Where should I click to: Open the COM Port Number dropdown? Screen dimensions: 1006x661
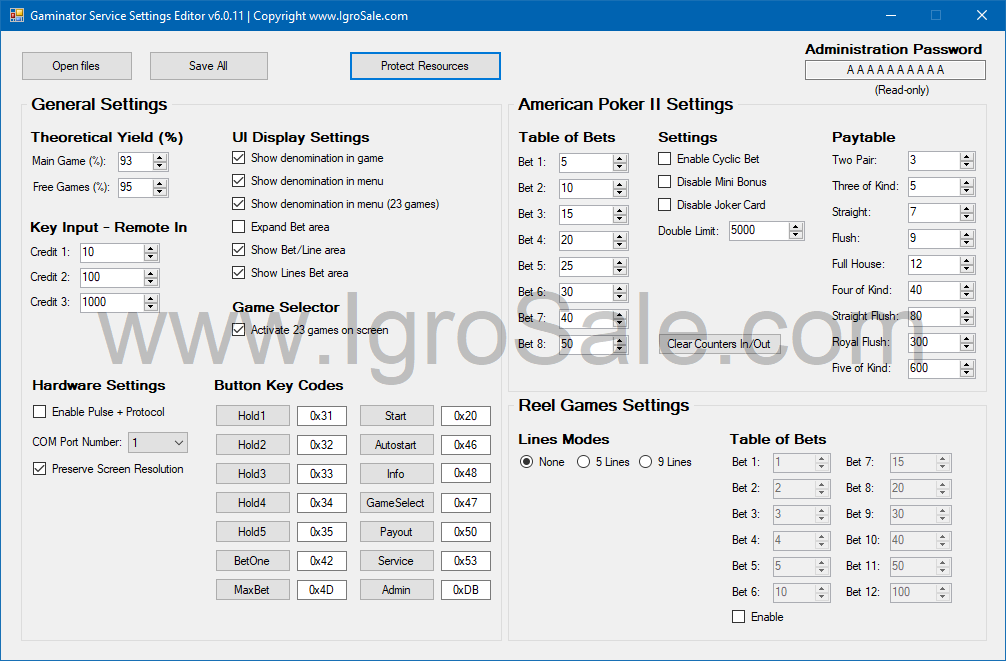[178, 442]
